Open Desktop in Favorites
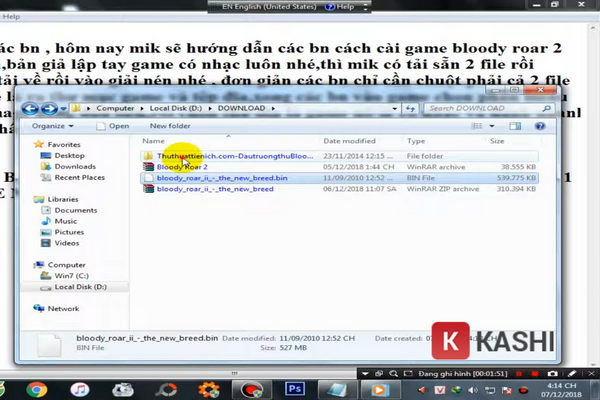Screen dimensions: 600x400 click(x=69, y=155)
